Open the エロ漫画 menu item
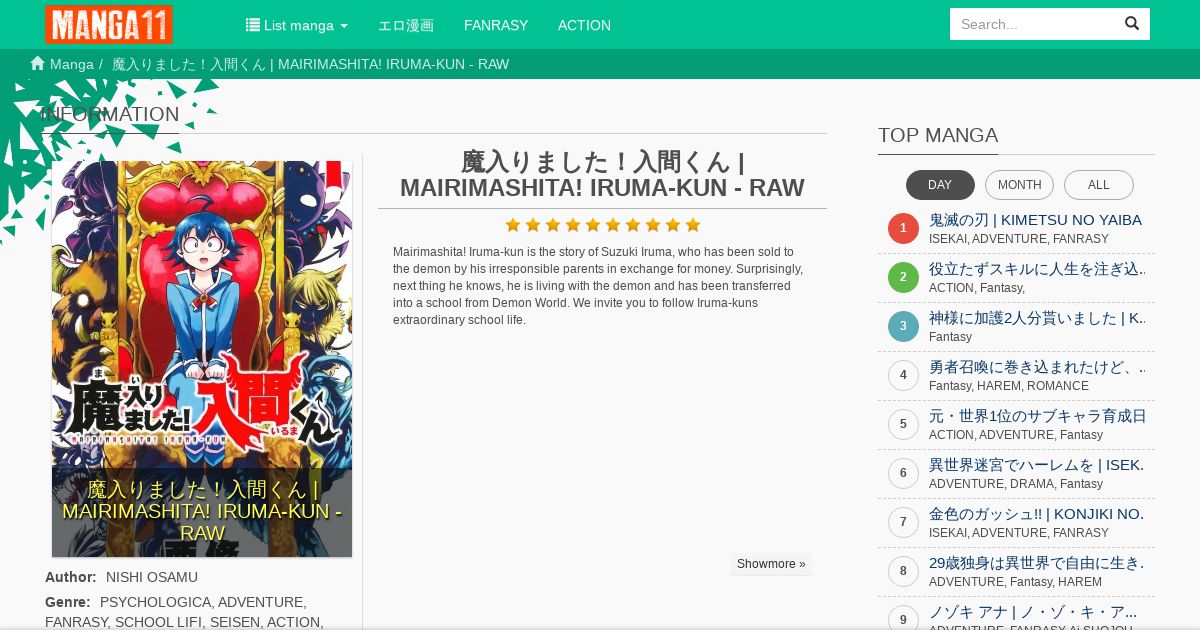The image size is (1200, 630). point(406,25)
